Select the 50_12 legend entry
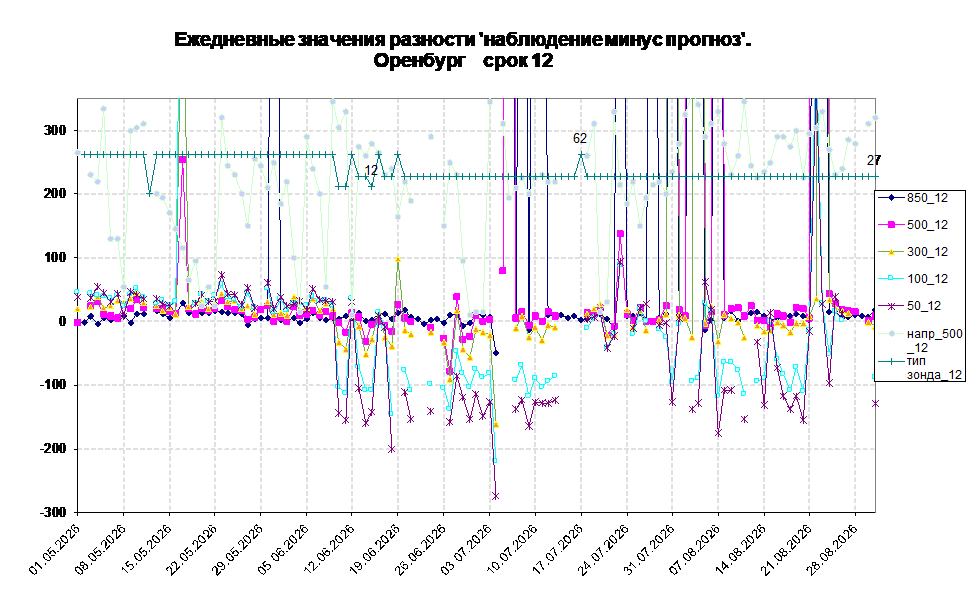Image resolution: width=976 pixels, height=599 pixels. 910,306
